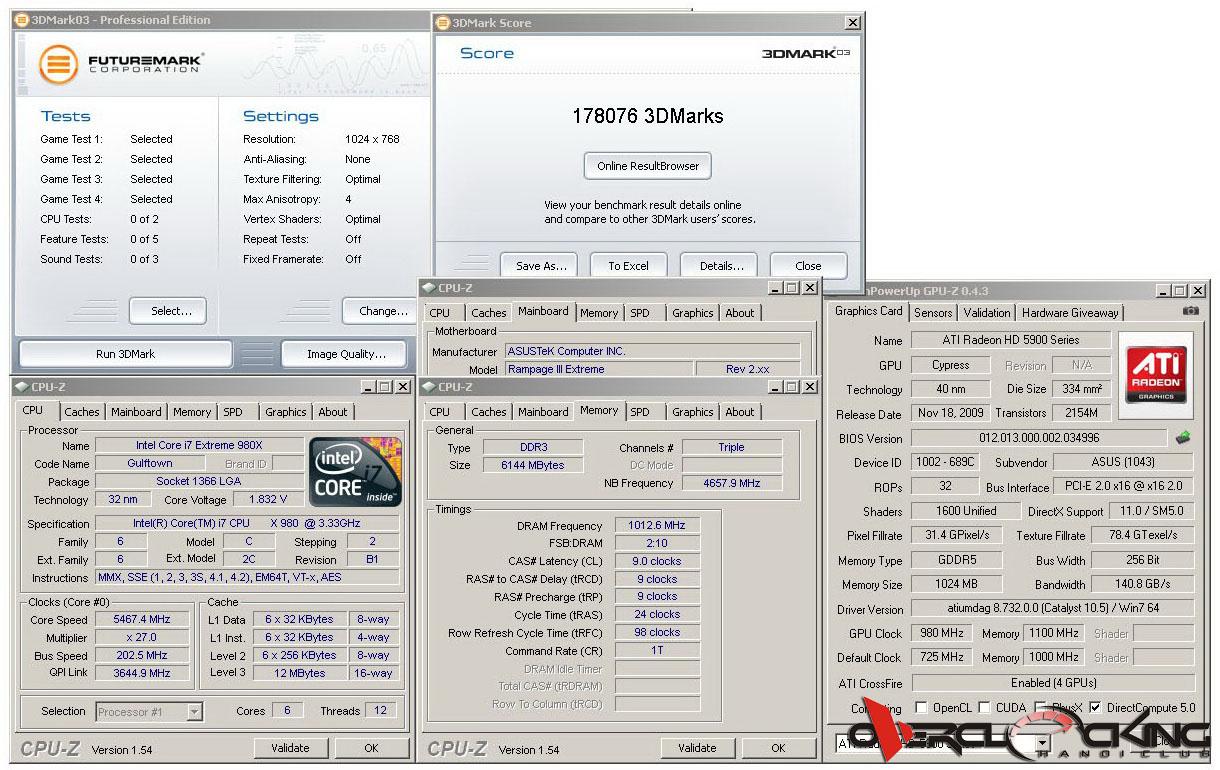This screenshot has height=770, width=1220.
Task: Open the Validation tab in GPU-Z
Action: (x=987, y=312)
